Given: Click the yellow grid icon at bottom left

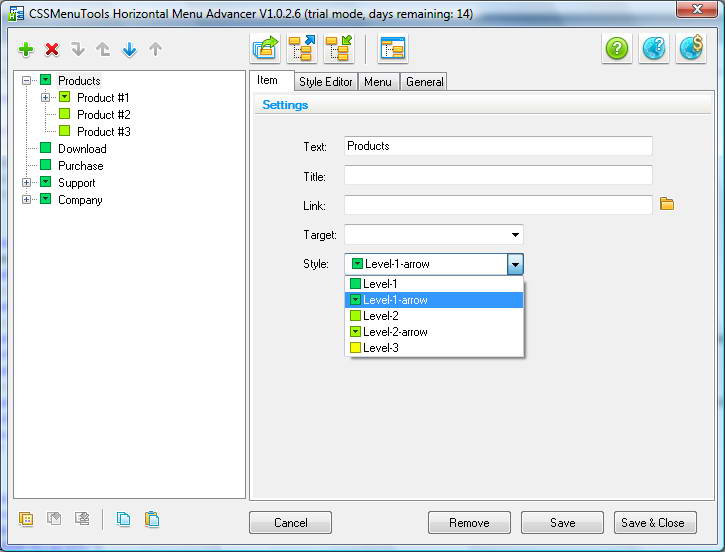Looking at the screenshot, I should tap(26, 519).
